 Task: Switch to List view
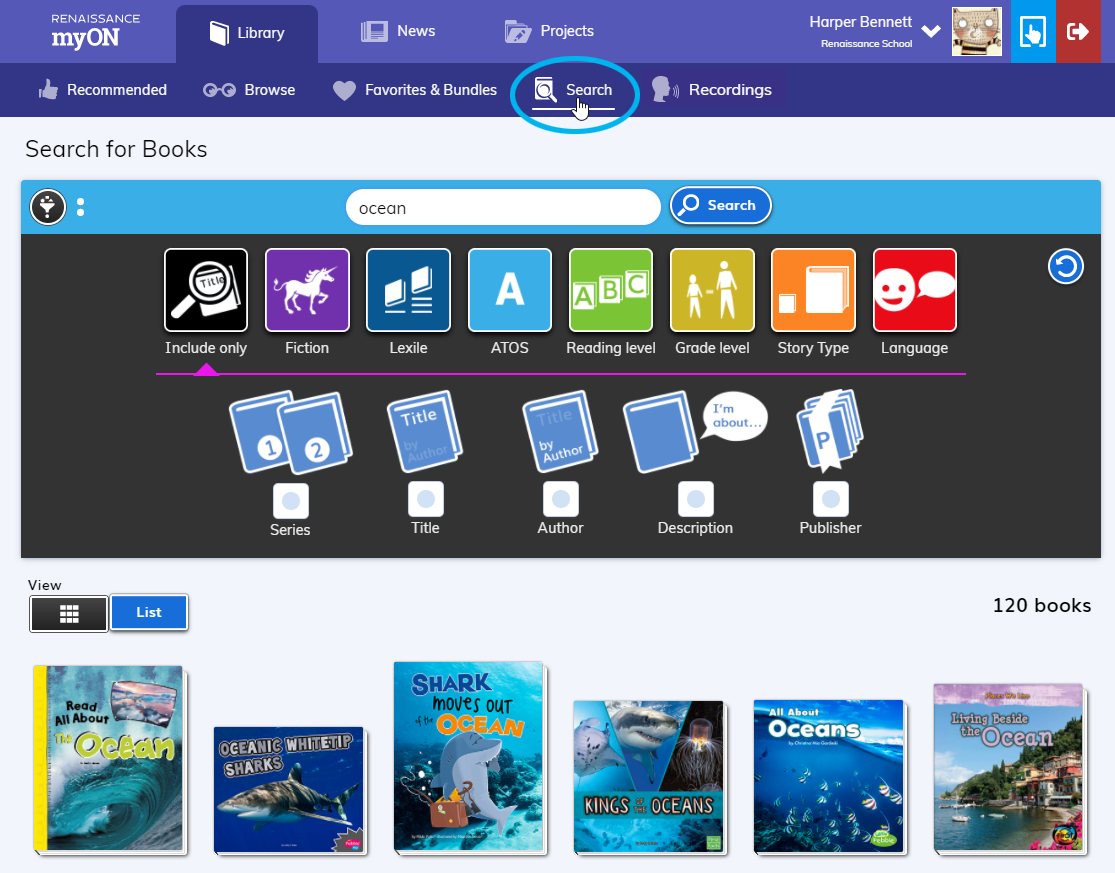148,612
